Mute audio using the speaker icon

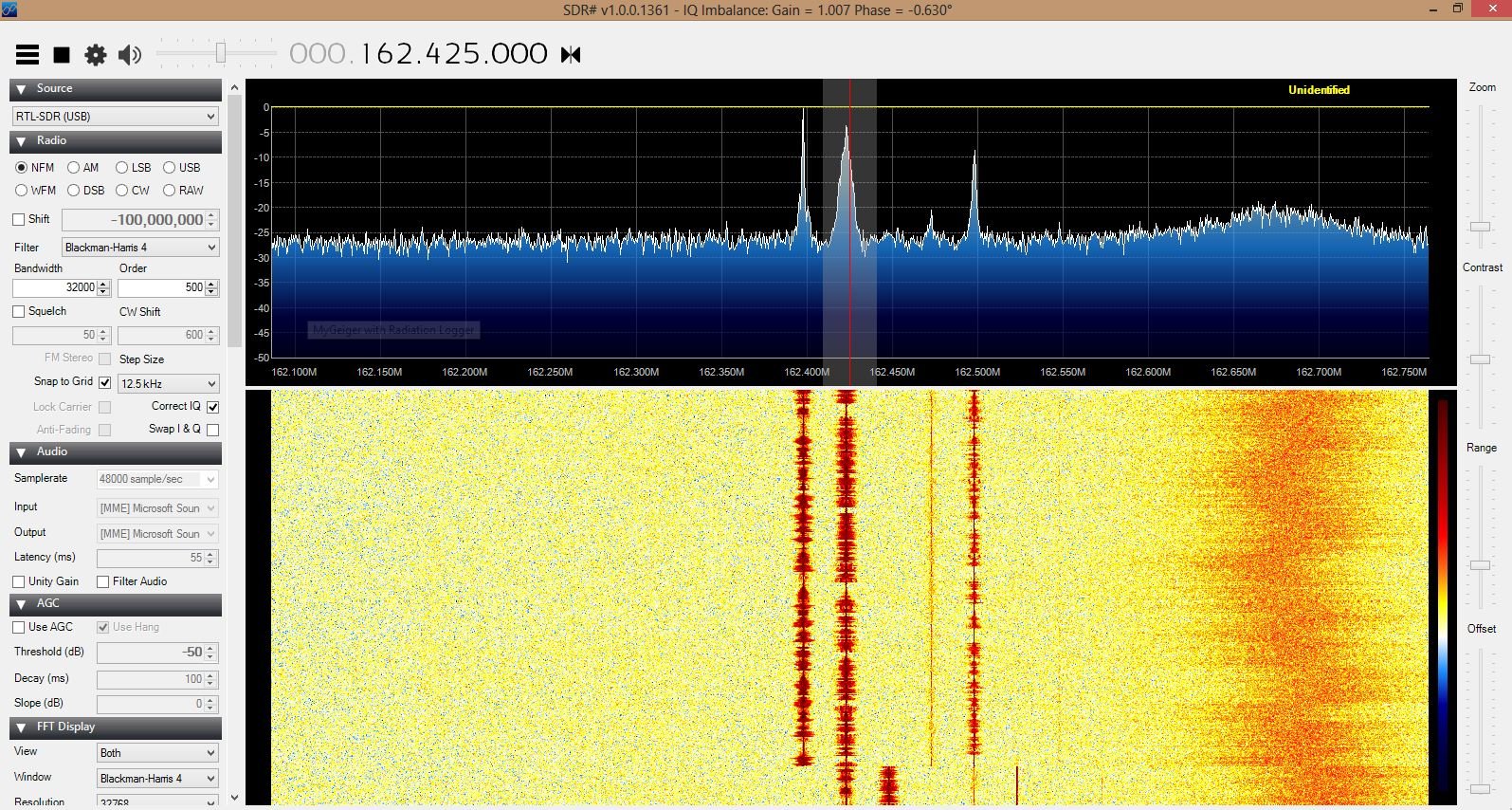tap(129, 55)
